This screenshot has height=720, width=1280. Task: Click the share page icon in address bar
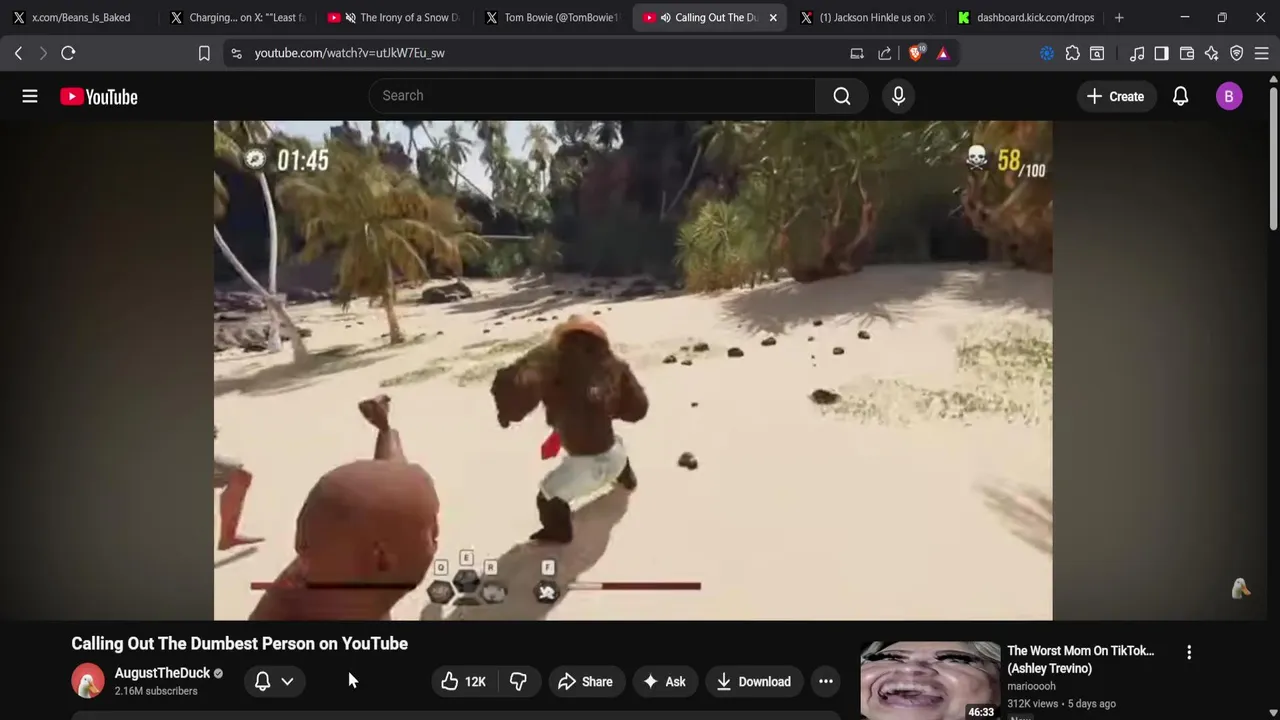[885, 53]
